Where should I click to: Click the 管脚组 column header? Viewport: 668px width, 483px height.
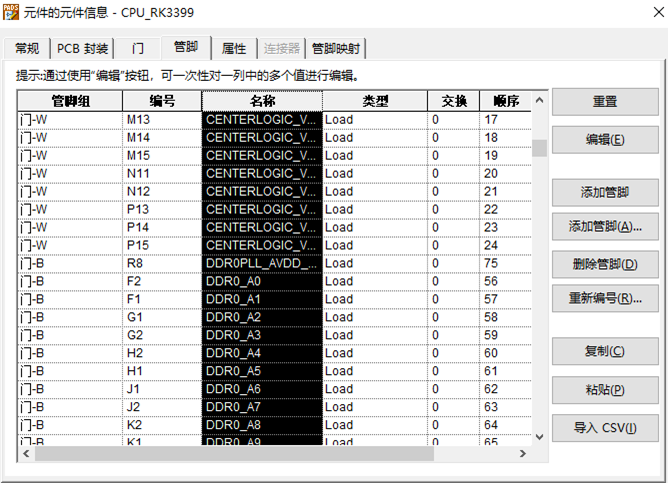pos(70,101)
